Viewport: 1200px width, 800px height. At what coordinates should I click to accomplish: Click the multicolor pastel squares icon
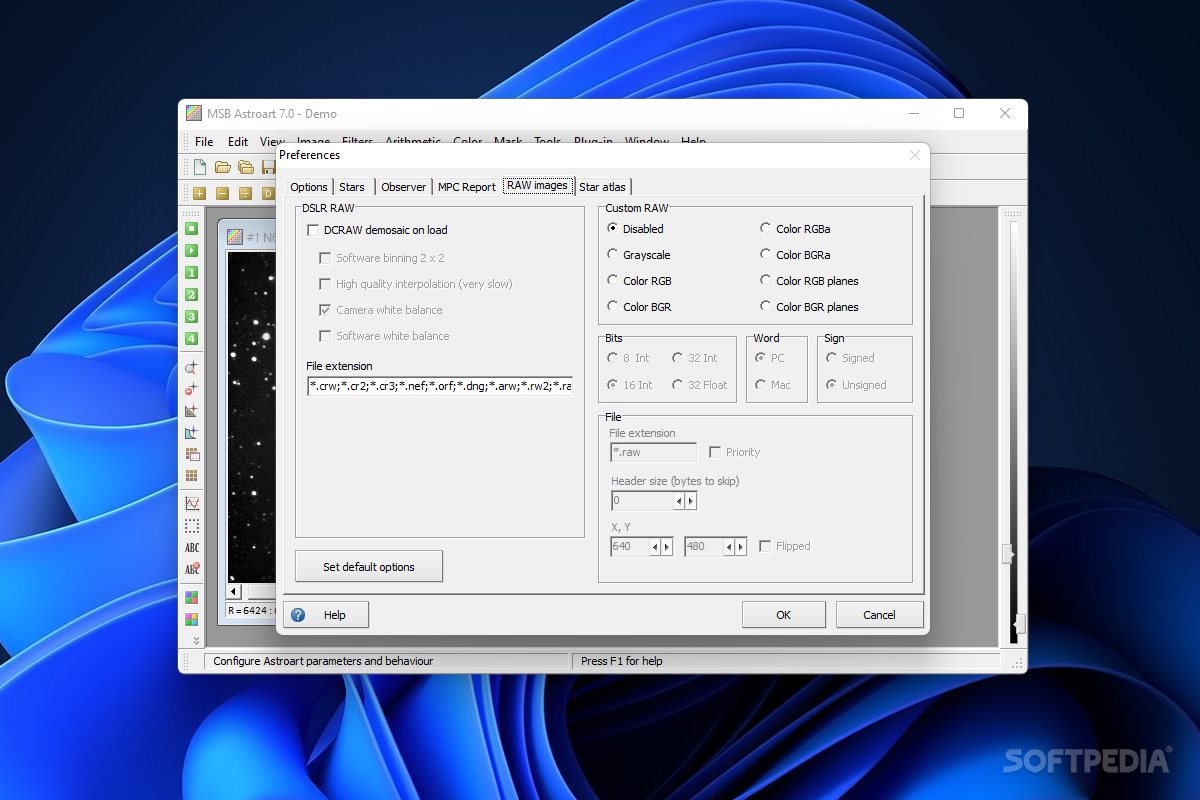(x=191, y=620)
